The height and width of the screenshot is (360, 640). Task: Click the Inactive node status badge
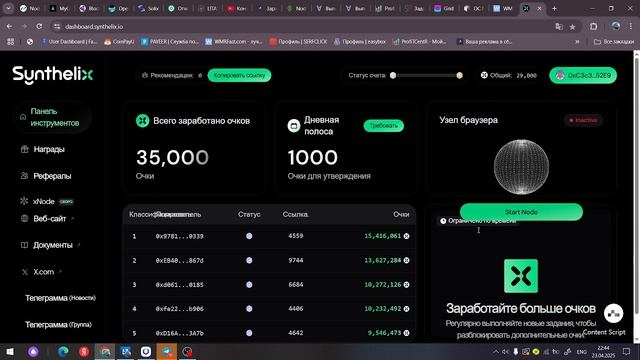pyautogui.click(x=583, y=120)
